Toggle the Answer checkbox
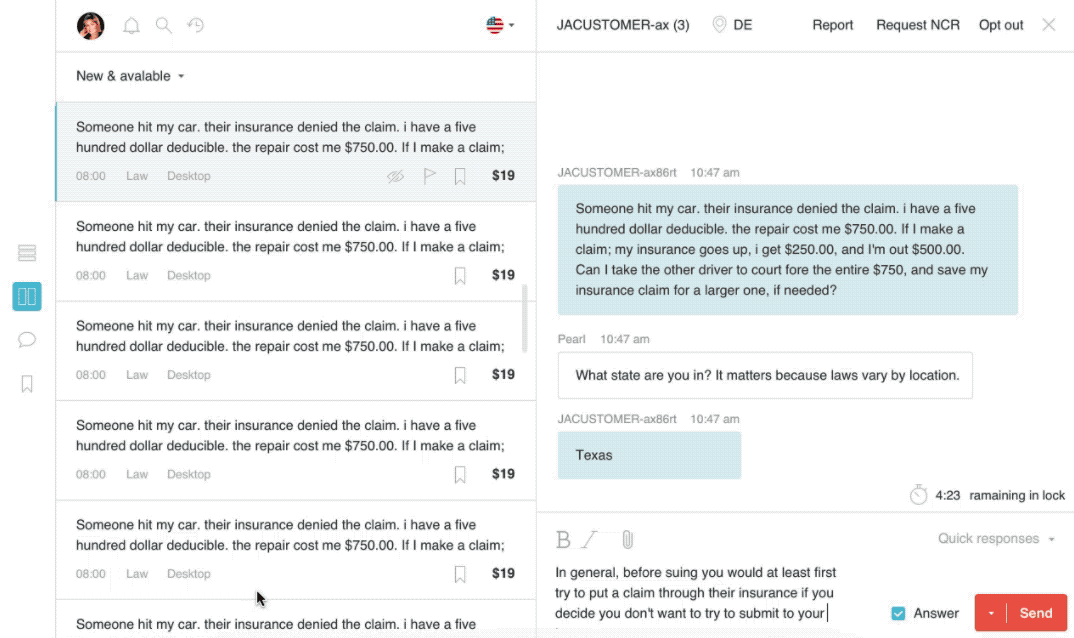 pos(898,613)
